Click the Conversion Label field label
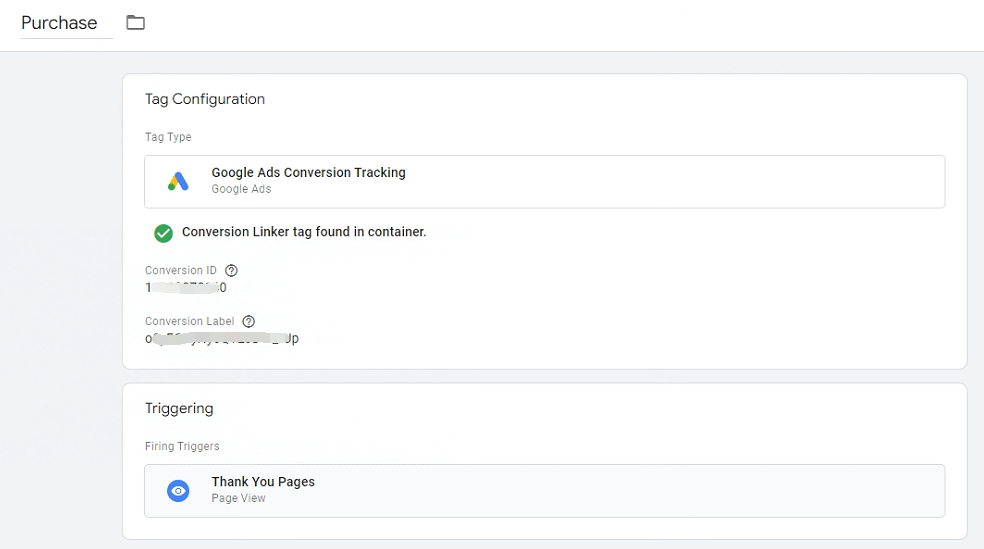 (190, 321)
